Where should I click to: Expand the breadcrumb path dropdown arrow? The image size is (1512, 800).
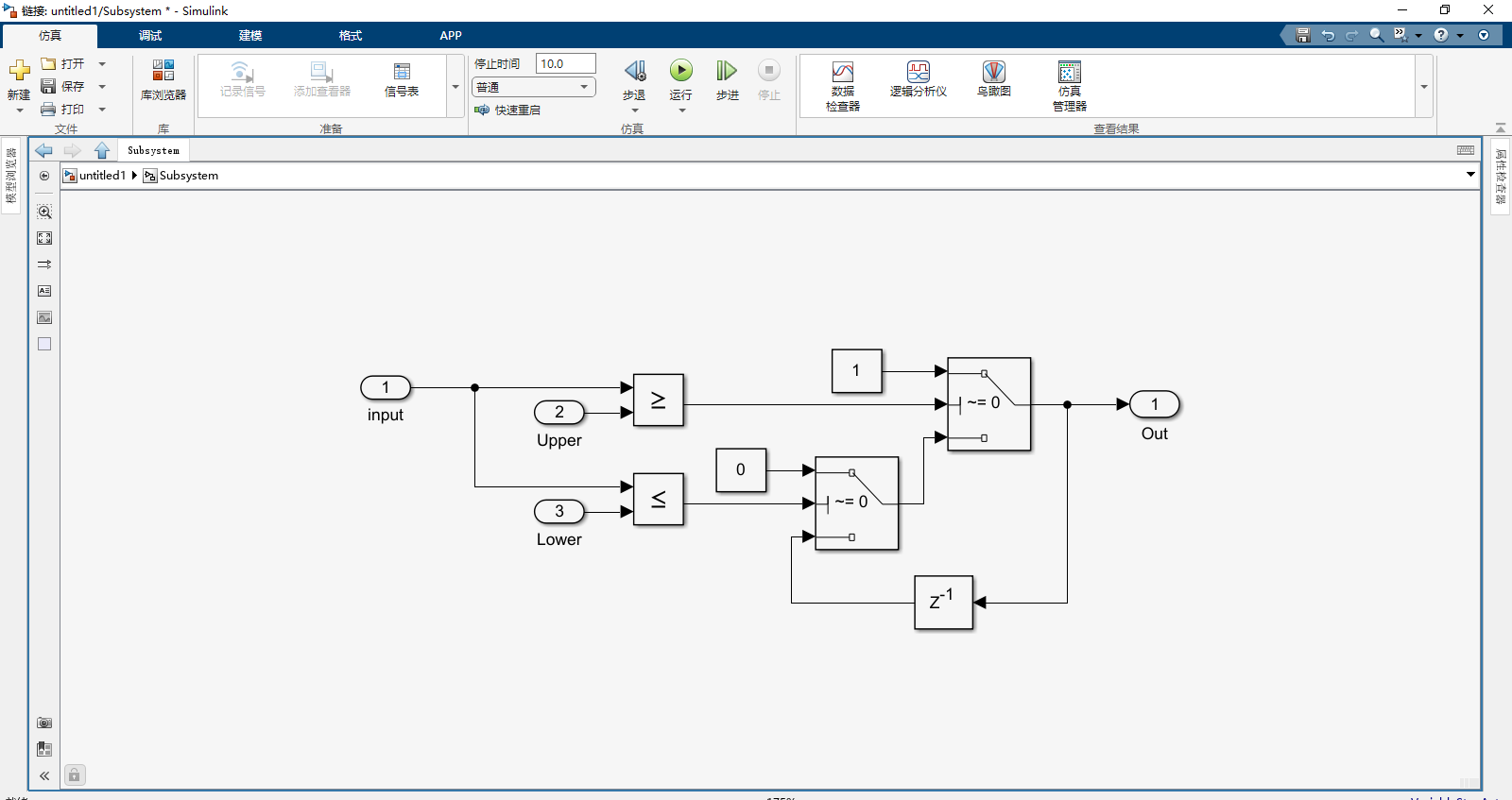pyautogui.click(x=1470, y=175)
